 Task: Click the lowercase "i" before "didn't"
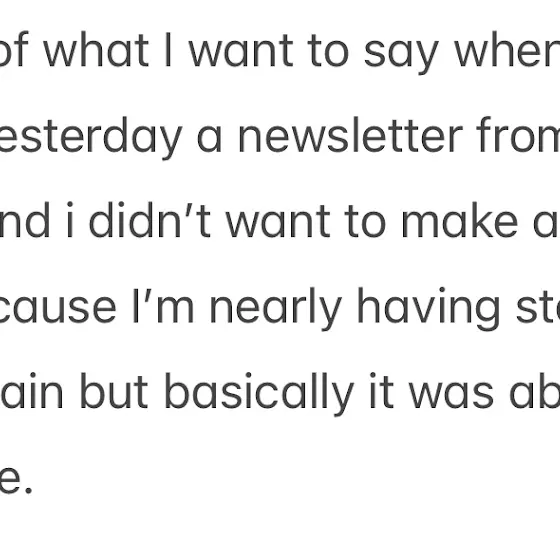[70, 220]
